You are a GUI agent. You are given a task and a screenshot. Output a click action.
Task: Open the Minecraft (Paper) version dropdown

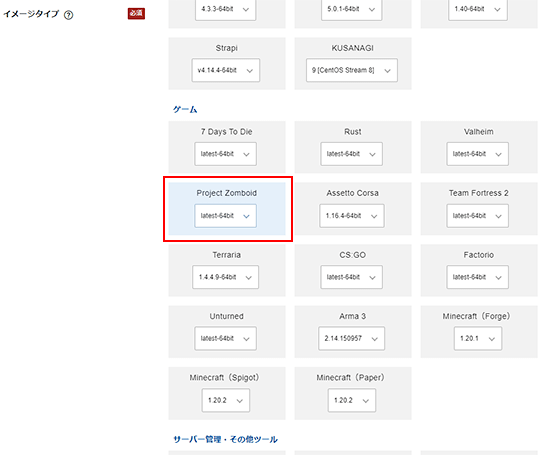tap(352, 400)
